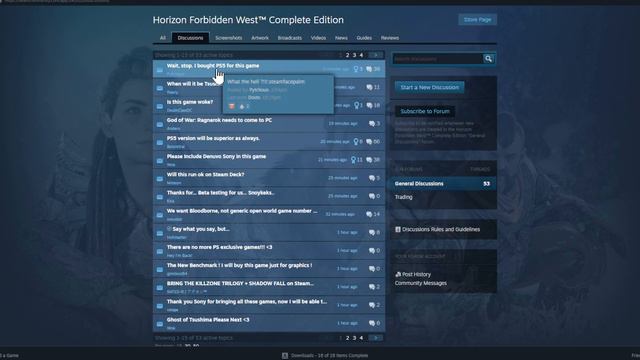The width and height of the screenshot is (640, 360).
Task: Click topic icon beside 'God of War: Ragnarok' thread
Action: 160,124
